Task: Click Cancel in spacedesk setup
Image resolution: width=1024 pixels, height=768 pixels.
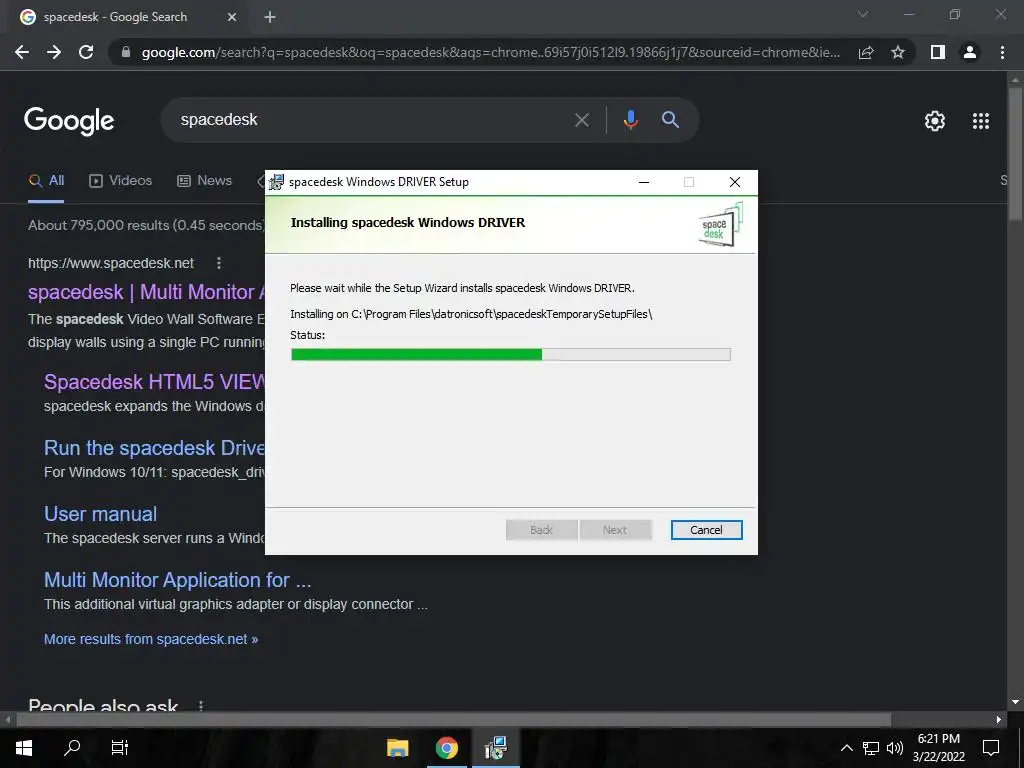Action: pyautogui.click(x=706, y=530)
